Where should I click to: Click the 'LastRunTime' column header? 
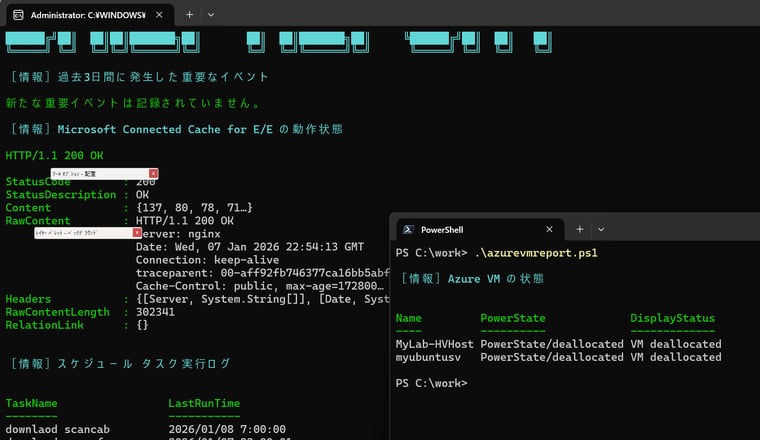pos(204,403)
